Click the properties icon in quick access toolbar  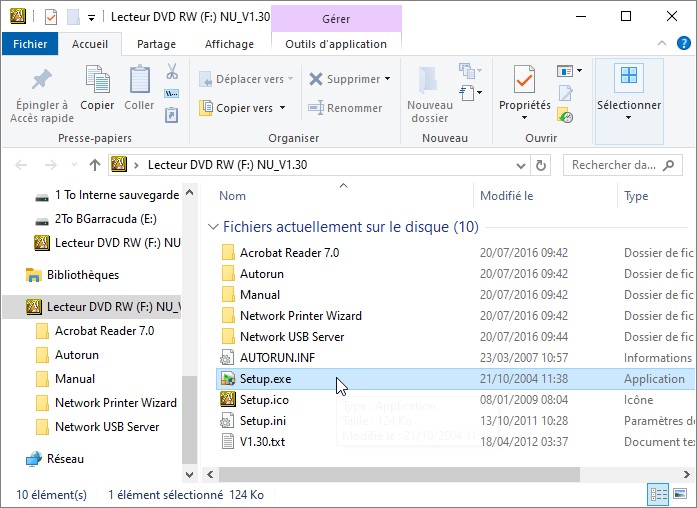coord(51,17)
